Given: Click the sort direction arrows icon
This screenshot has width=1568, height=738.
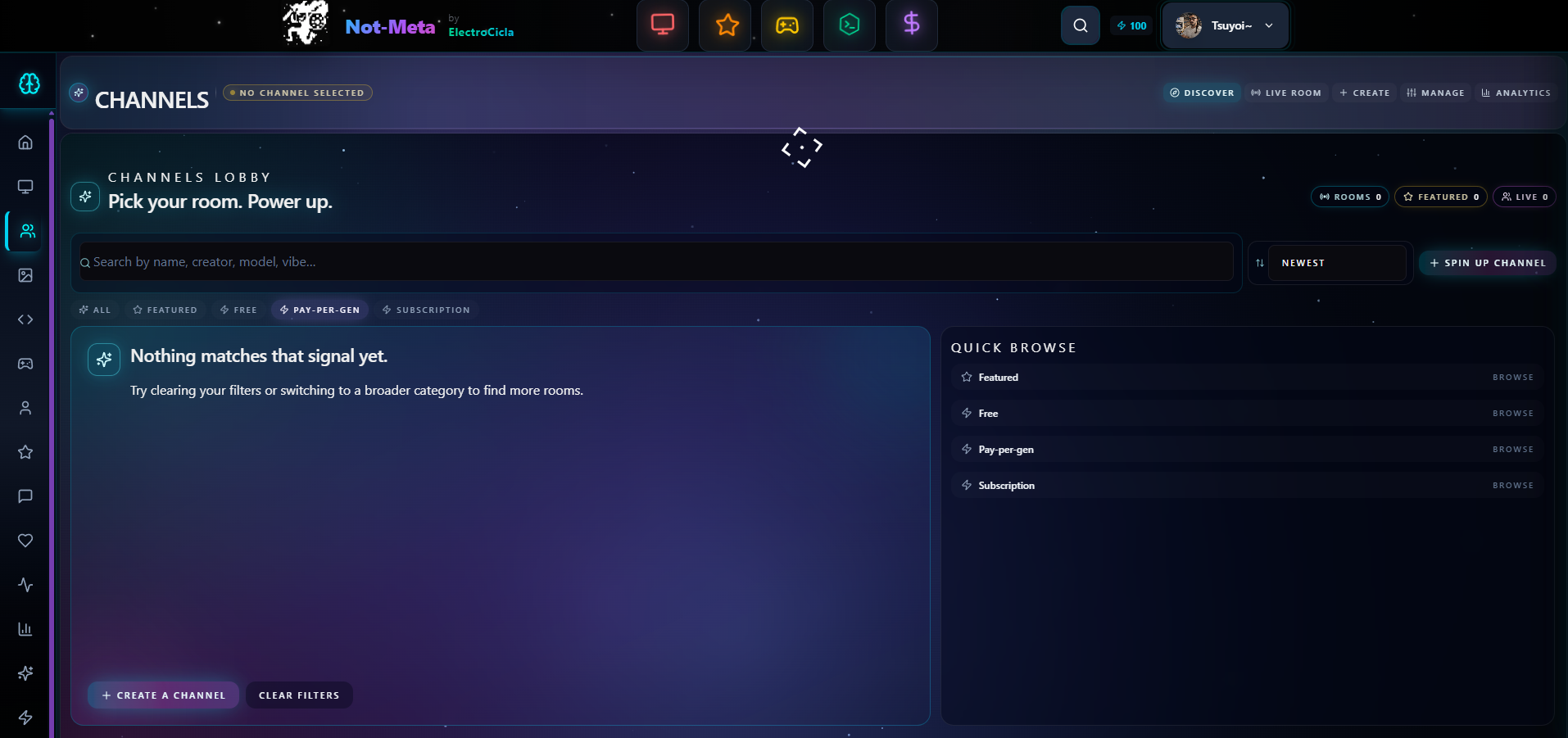Looking at the screenshot, I should click(x=1259, y=263).
